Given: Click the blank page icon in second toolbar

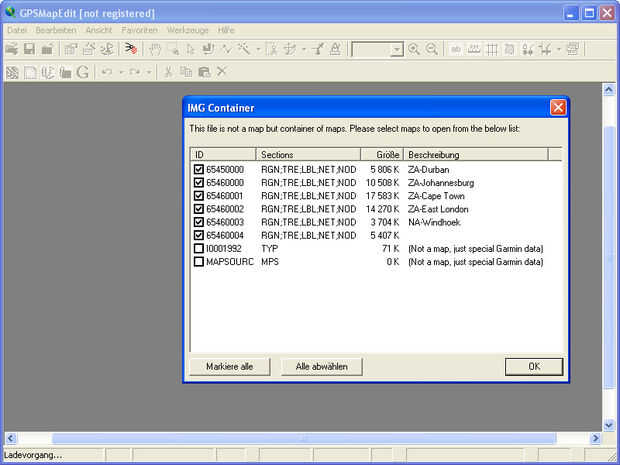Looking at the screenshot, I should 30,72.
